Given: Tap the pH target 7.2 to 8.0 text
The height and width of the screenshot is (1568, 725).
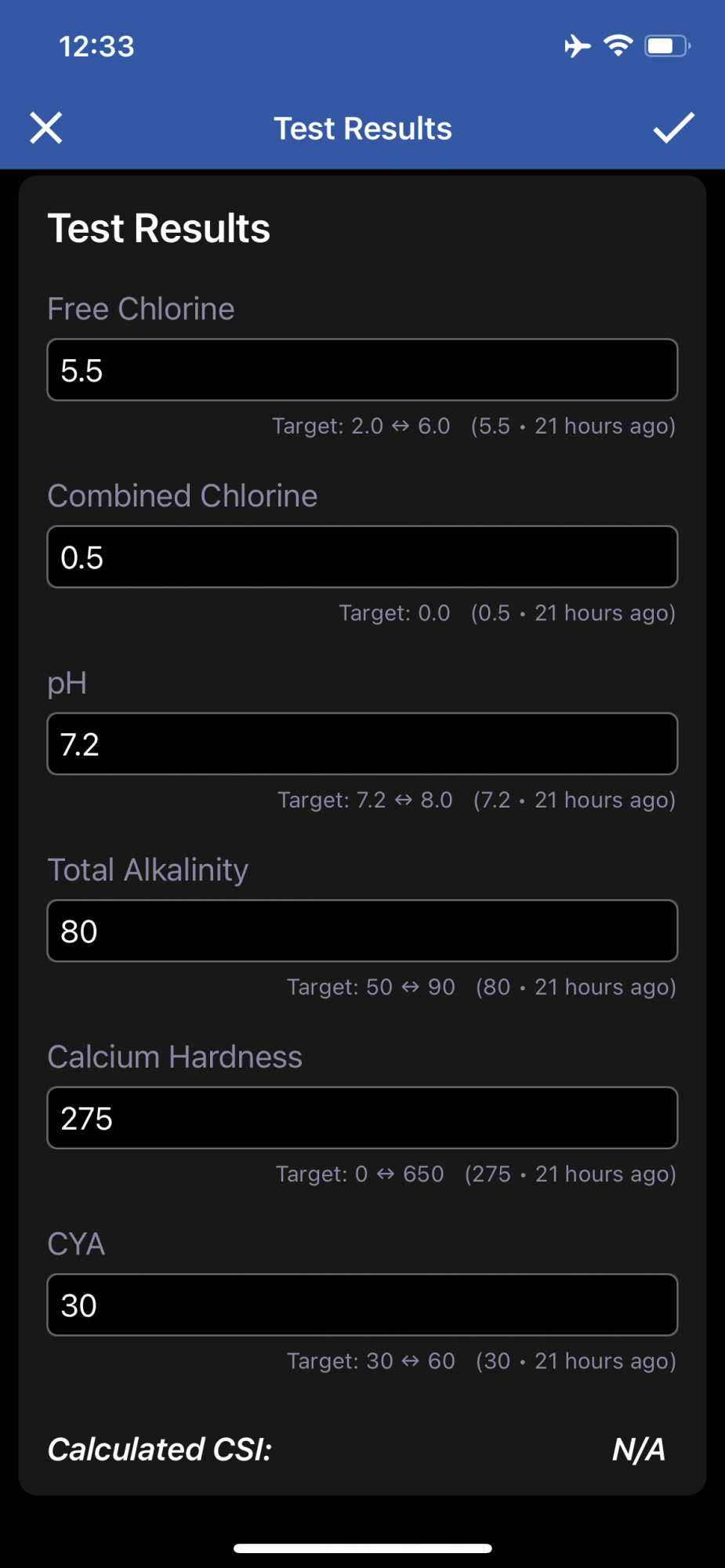Looking at the screenshot, I should 365,800.
